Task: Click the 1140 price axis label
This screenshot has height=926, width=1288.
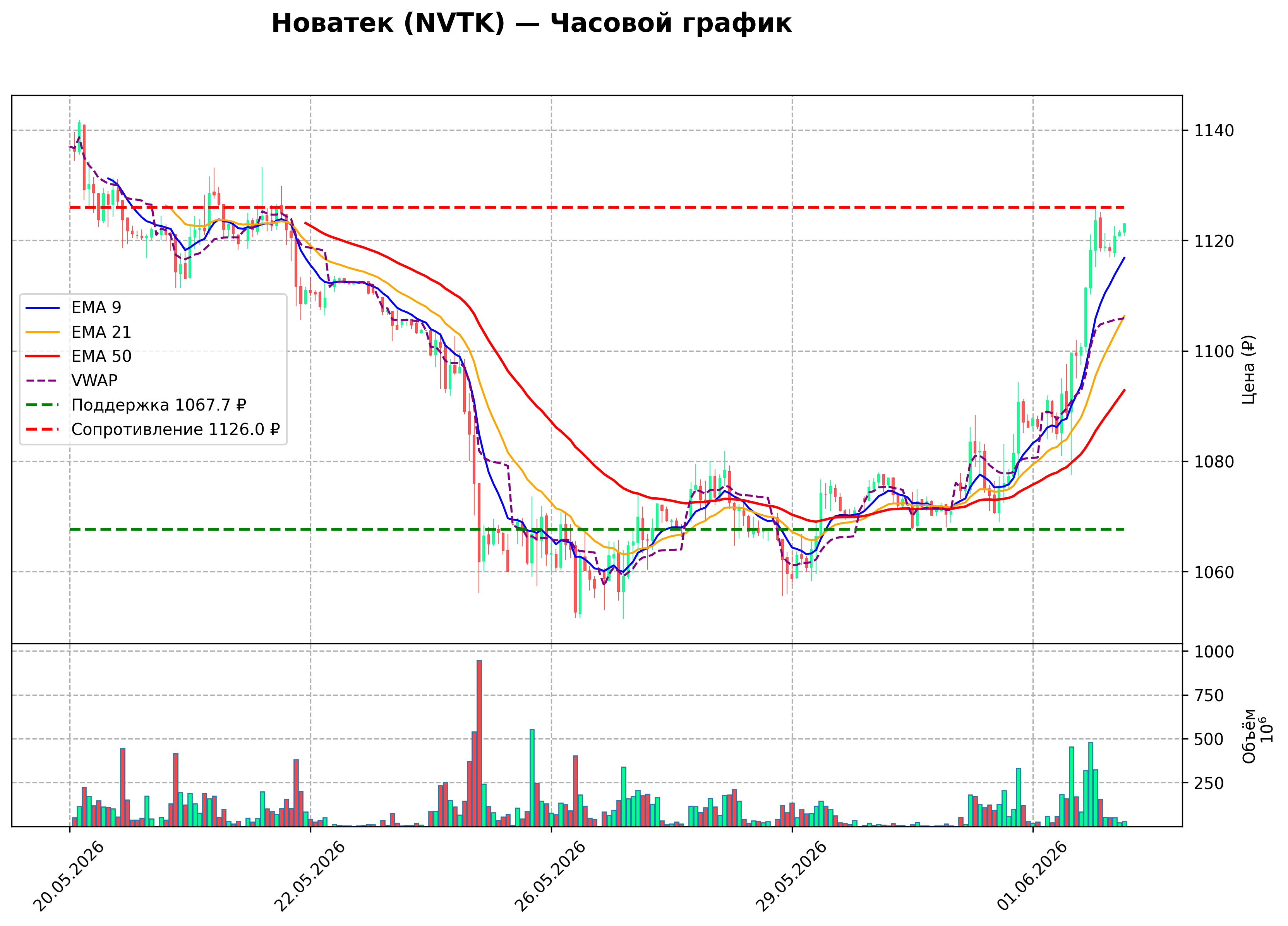Action: (1214, 130)
